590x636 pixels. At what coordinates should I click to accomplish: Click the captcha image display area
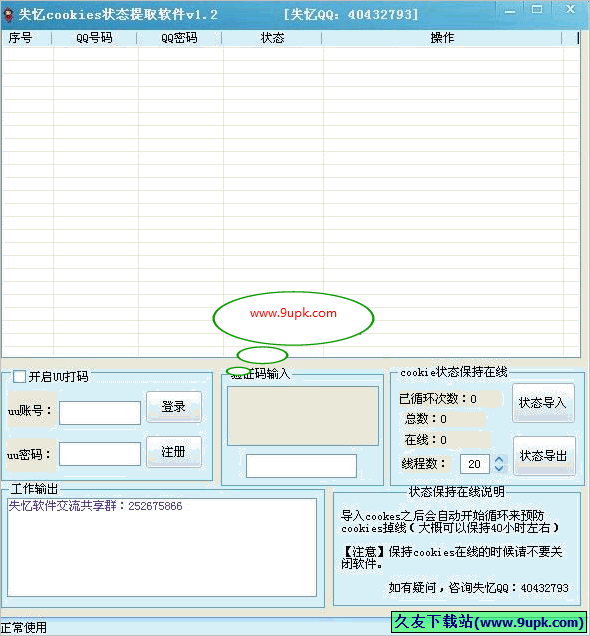tap(303, 416)
